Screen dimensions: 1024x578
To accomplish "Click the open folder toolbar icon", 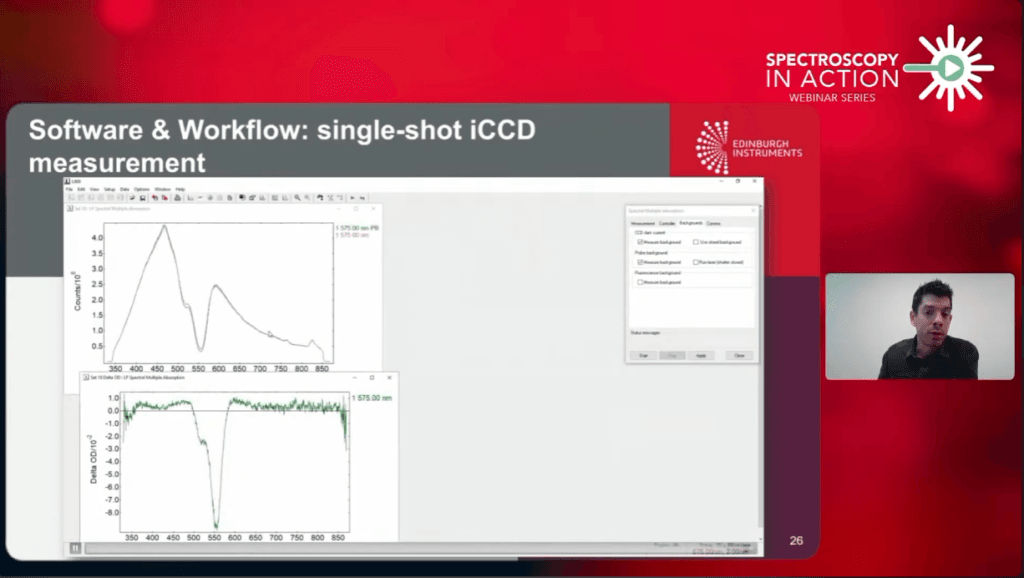I will click(x=133, y=197).
